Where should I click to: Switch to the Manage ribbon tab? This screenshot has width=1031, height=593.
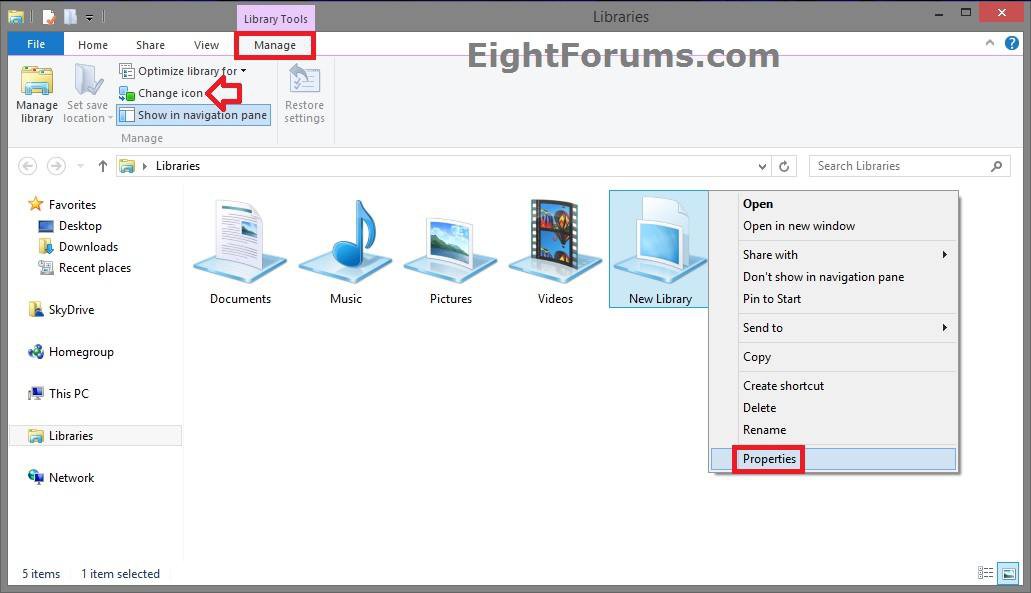point(274,44)
